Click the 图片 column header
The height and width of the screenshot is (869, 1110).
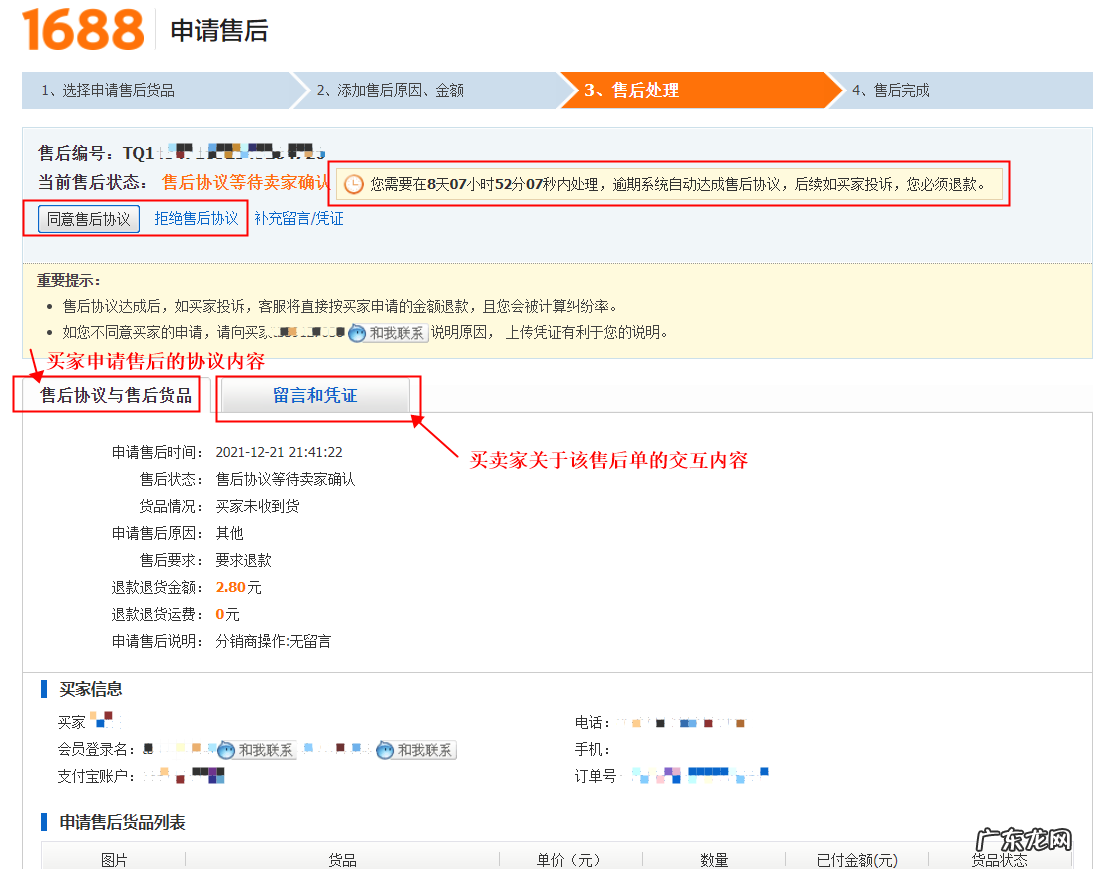pos(114,860)
